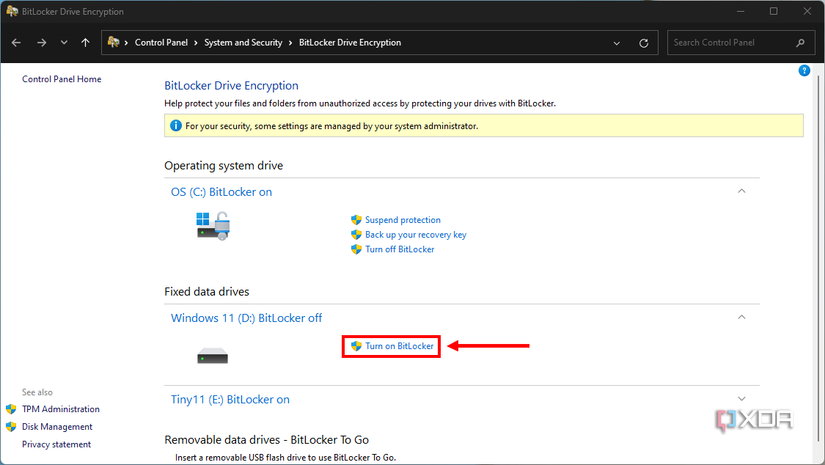This screenshot has width=825, height=465.
Task: Open the recent locations dropdown arrow
Action: tap(64, 43)
